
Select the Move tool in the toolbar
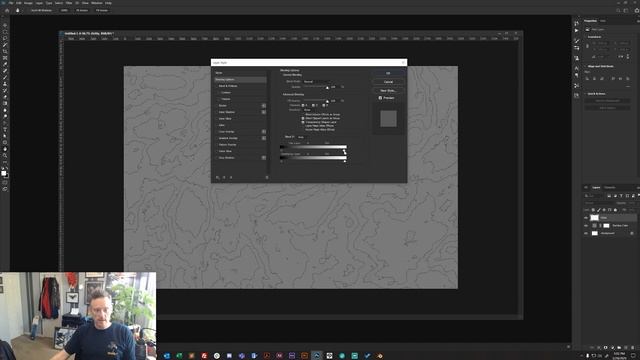(x=5, y=25)
